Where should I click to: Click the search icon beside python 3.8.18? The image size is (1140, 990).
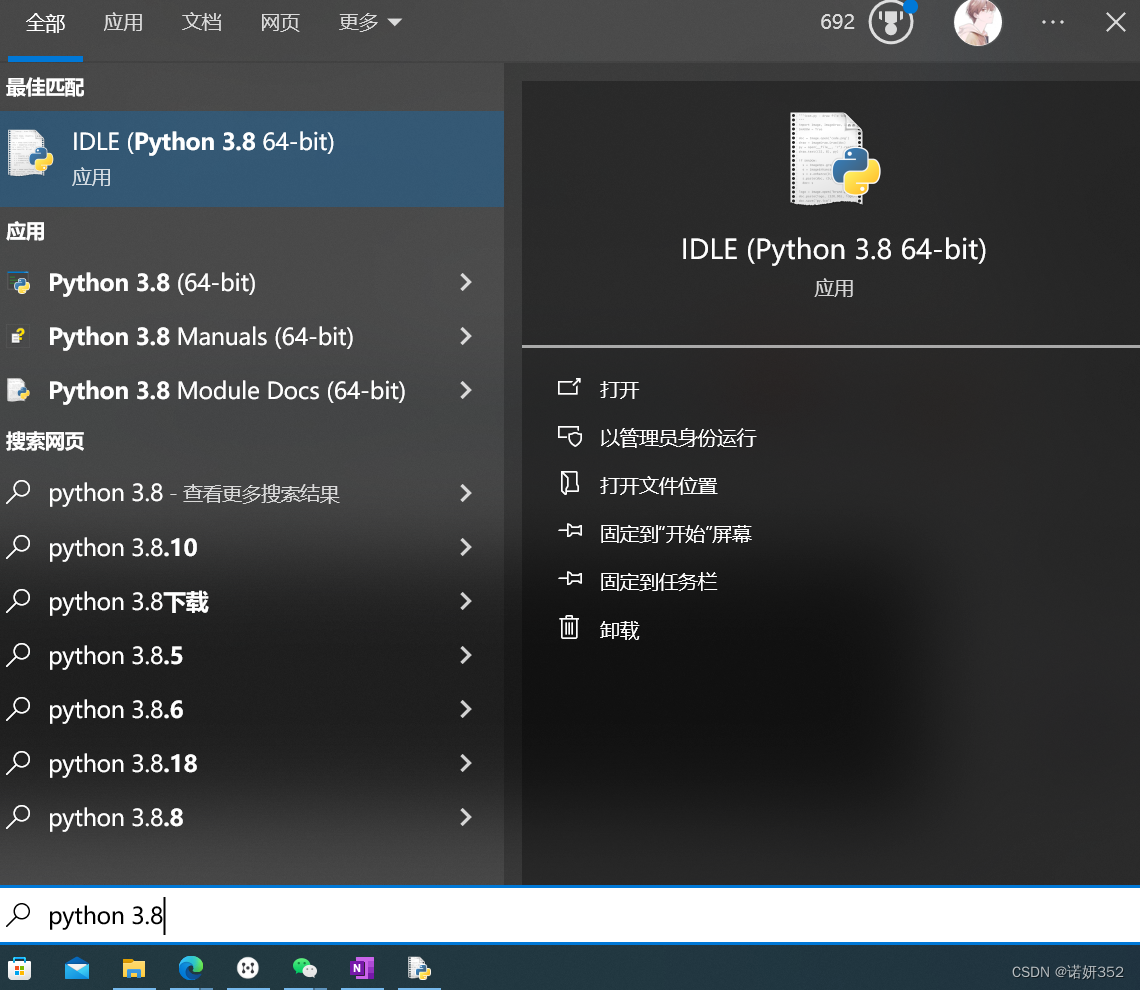coord(18,763)
